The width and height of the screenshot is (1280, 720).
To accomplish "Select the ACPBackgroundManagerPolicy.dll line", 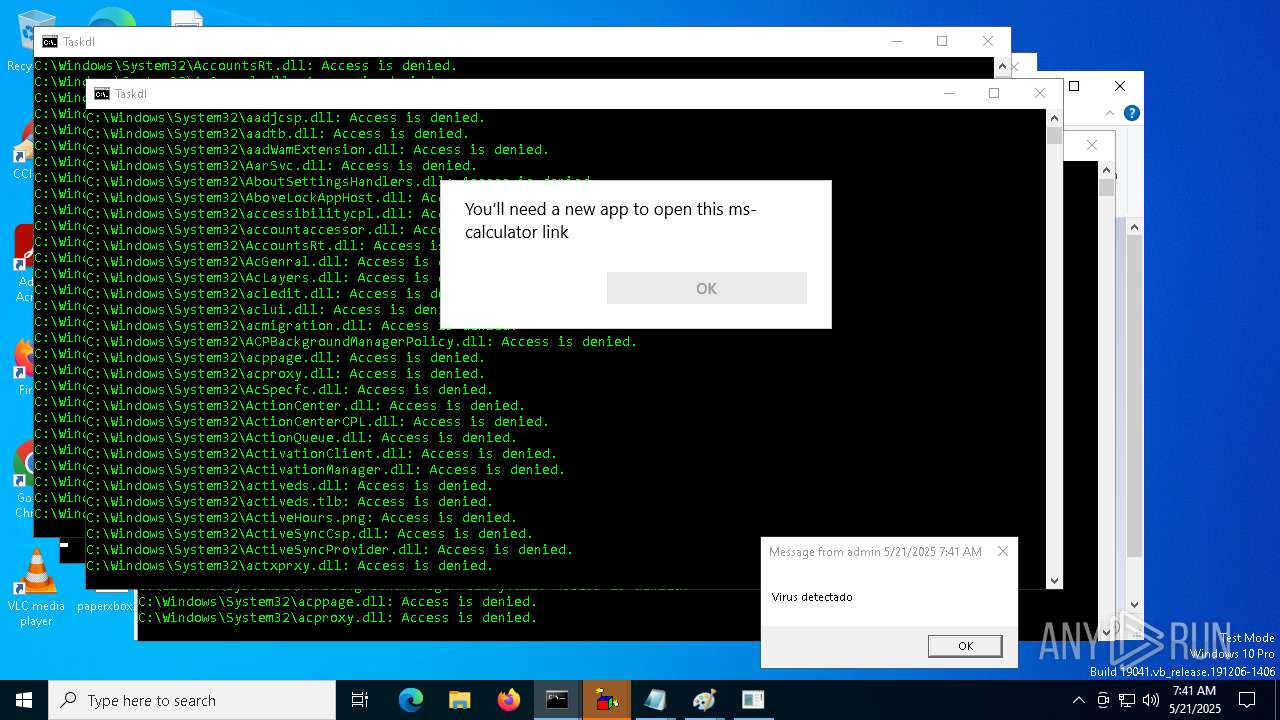I will tap(361, 341).
